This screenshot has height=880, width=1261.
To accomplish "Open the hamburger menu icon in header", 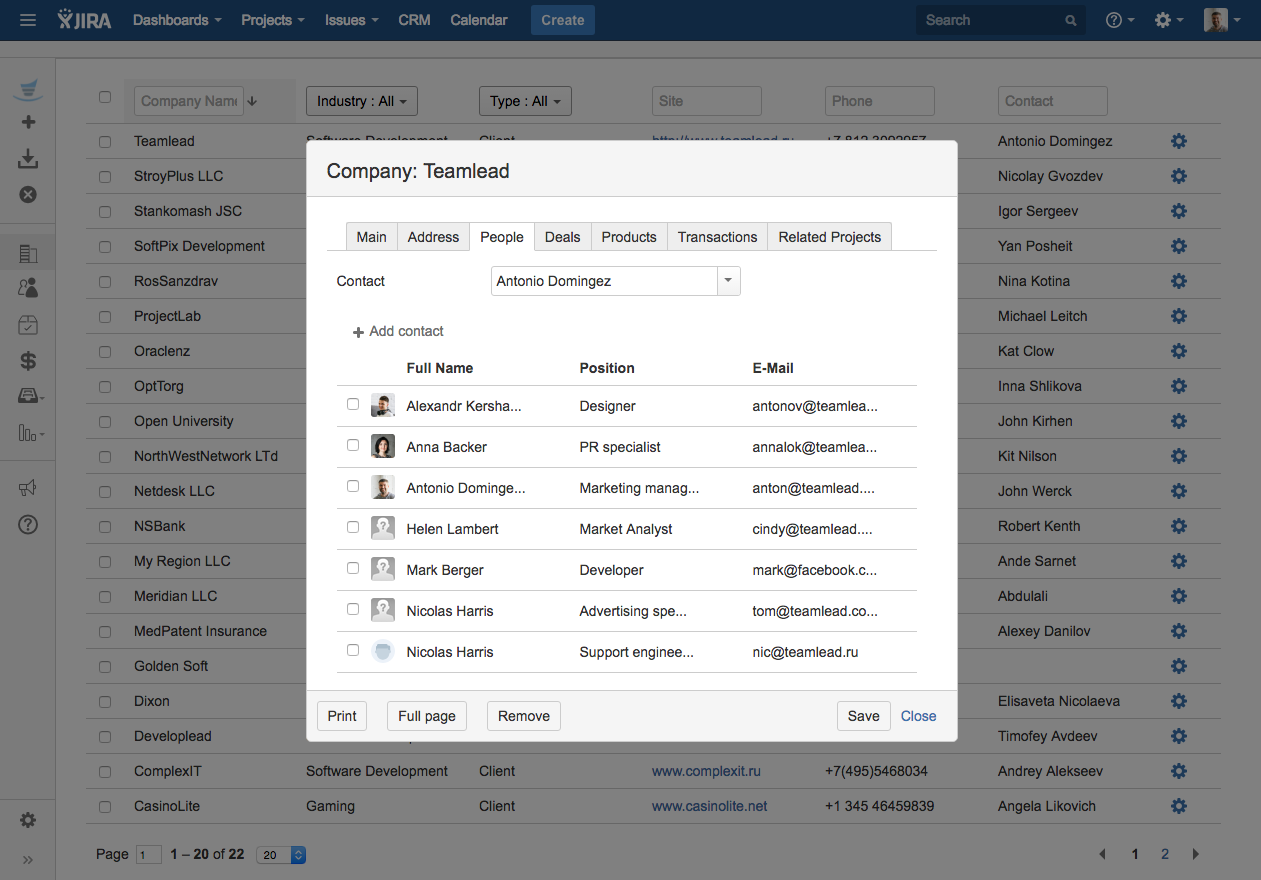I will 28,20.
